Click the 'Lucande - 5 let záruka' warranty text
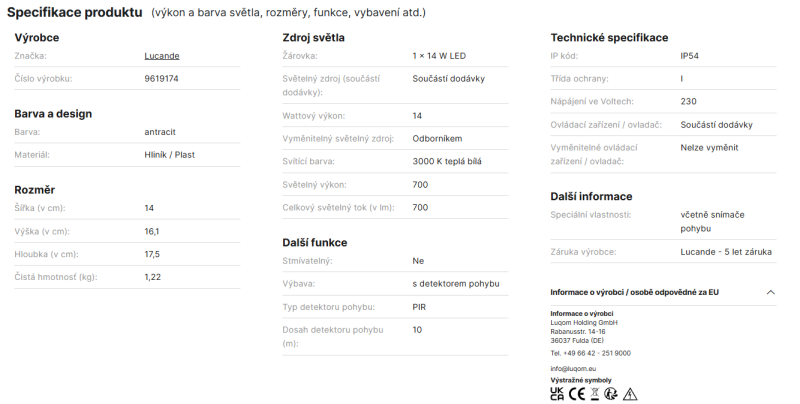800x404 pixels. tap(726, 252)
